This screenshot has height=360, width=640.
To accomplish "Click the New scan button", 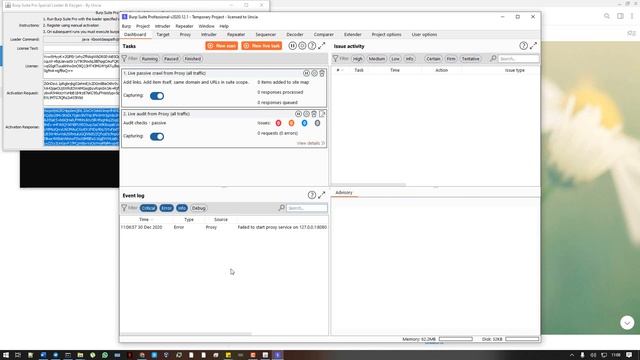I will 222,46.
